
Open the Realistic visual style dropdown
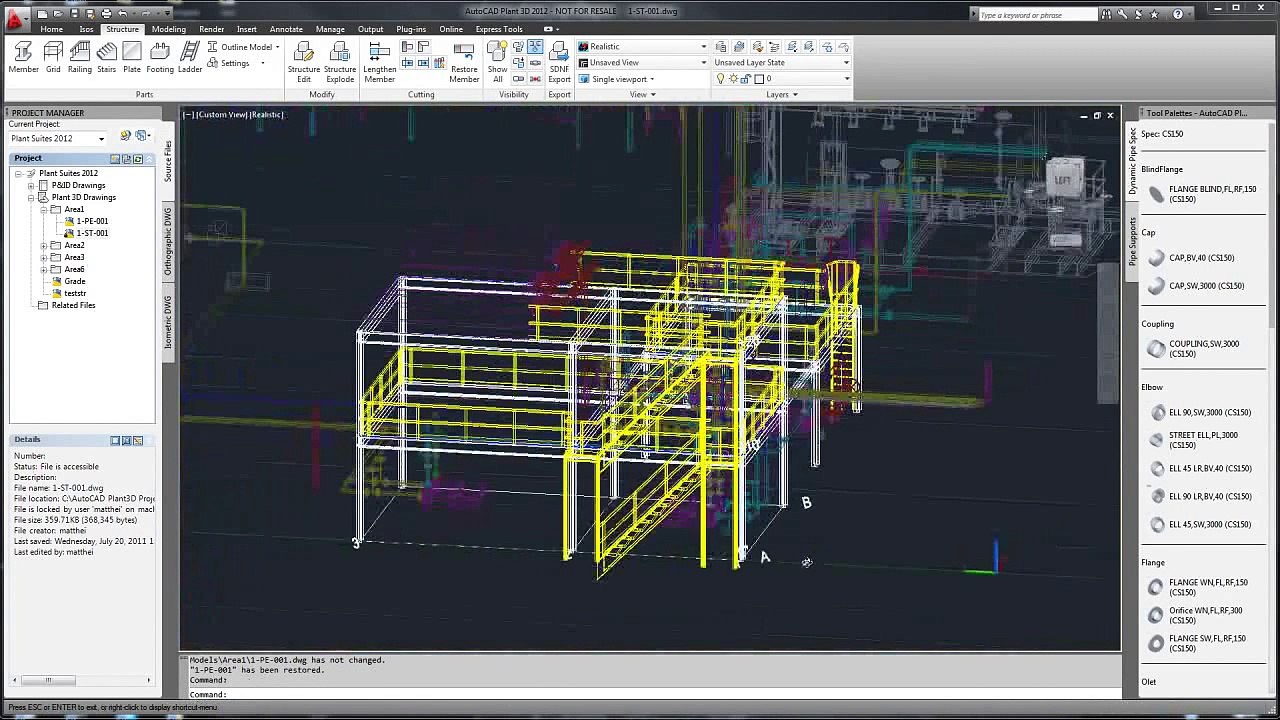[x=643, y=46]
